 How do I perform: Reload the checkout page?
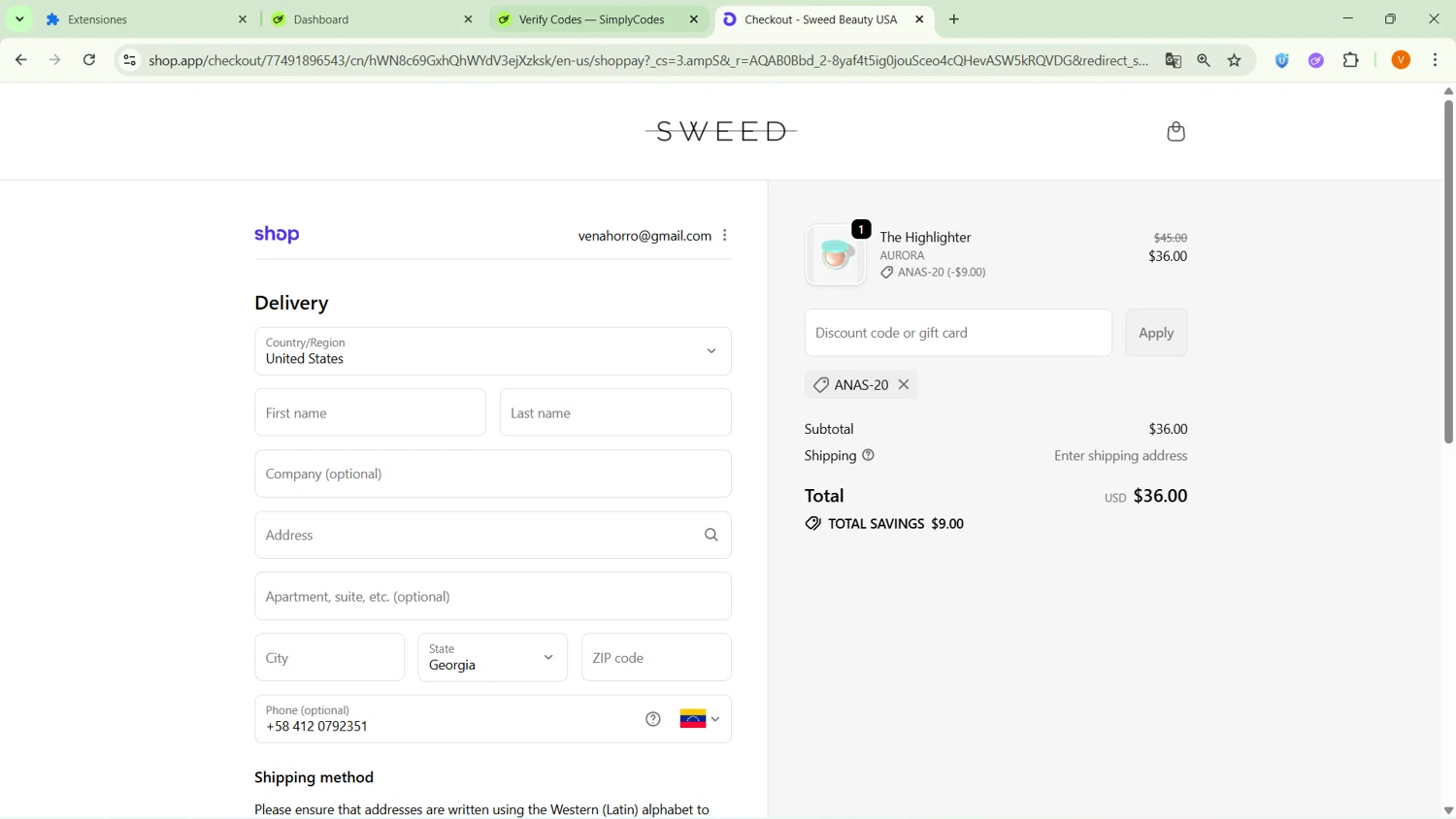click(x=89, y=60)
